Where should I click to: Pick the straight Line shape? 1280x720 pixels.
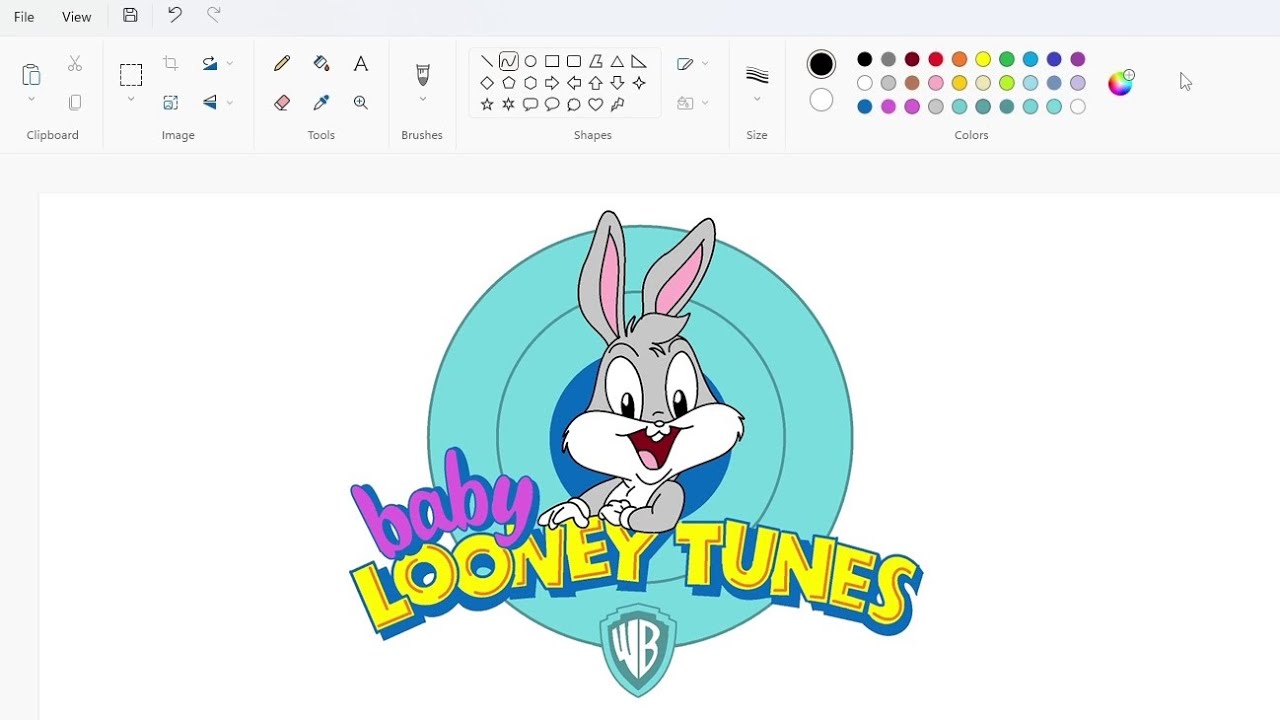487,61
